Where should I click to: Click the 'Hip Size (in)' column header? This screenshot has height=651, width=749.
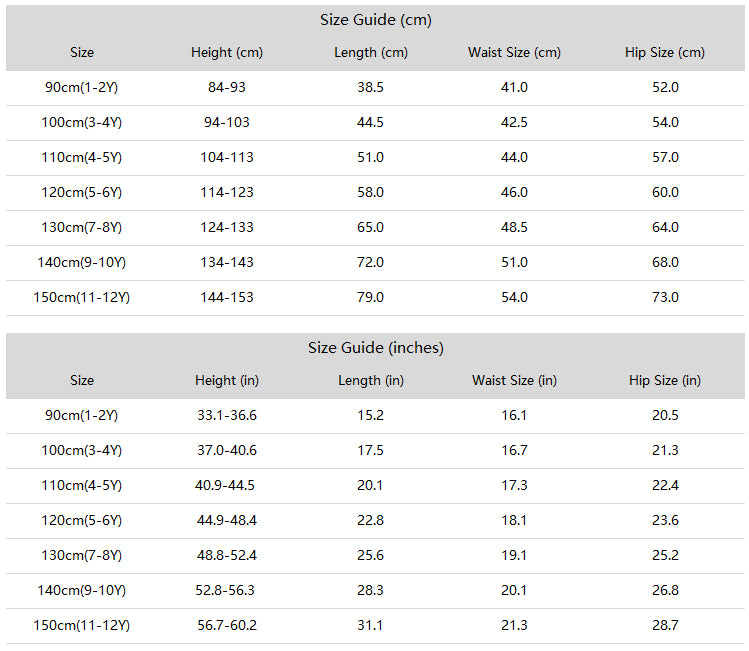(x=665, y=381)
